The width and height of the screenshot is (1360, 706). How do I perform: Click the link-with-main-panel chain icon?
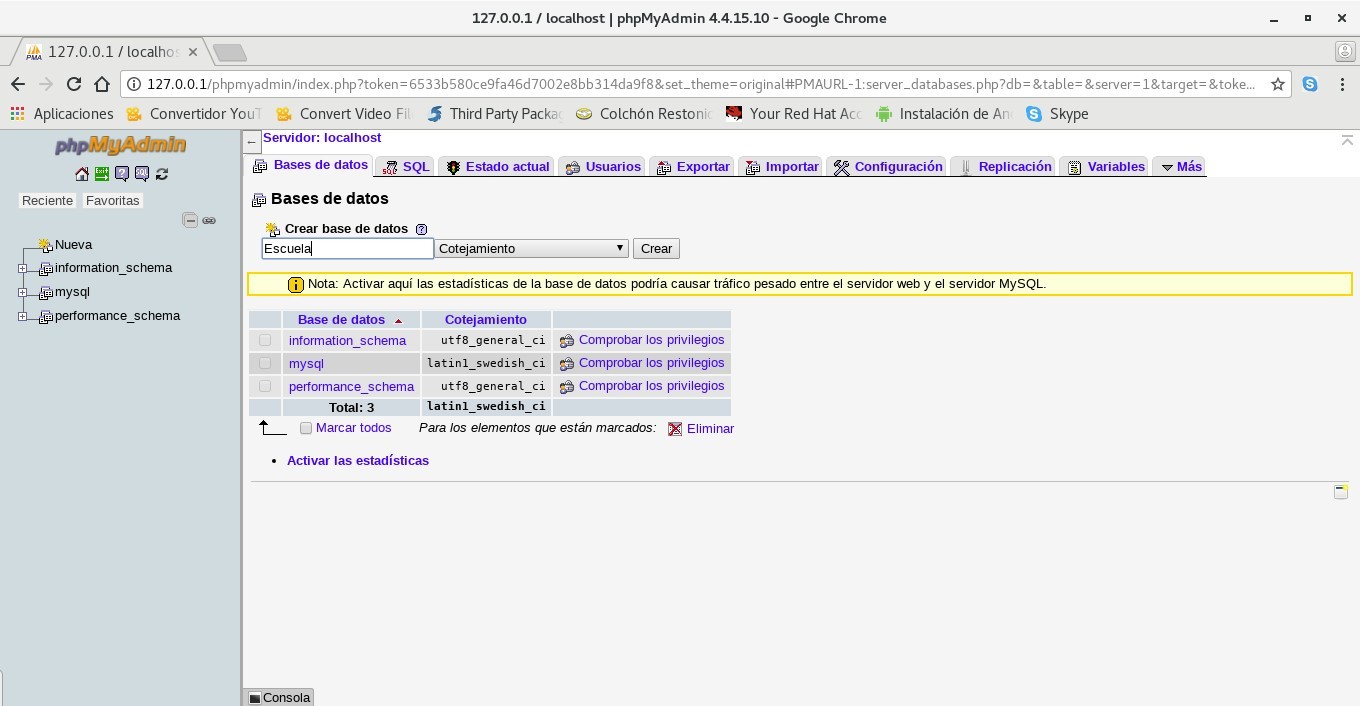pyautogui.click(x=209, y=220)
